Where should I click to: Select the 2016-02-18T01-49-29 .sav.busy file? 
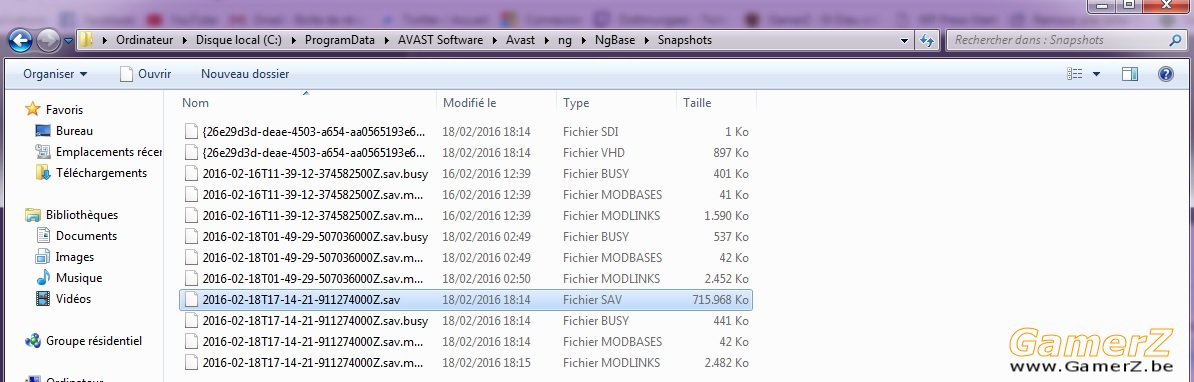(x=465, y=237)
